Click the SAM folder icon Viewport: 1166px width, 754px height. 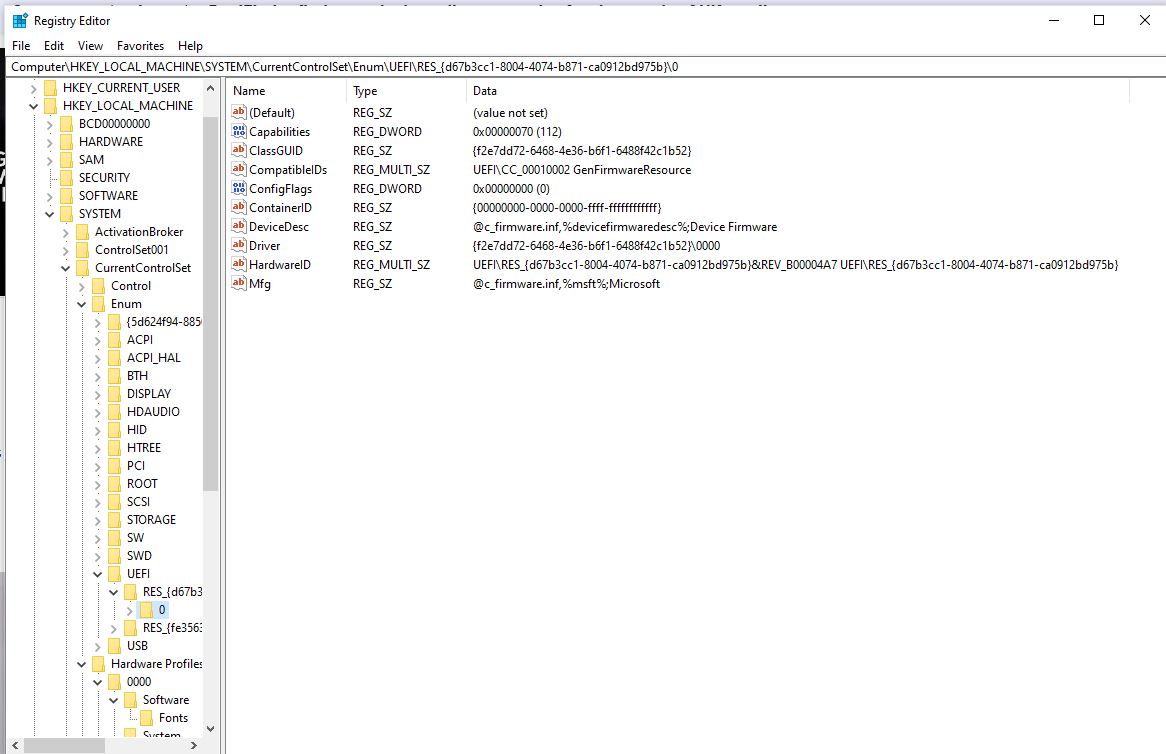(x=66, y=160)
